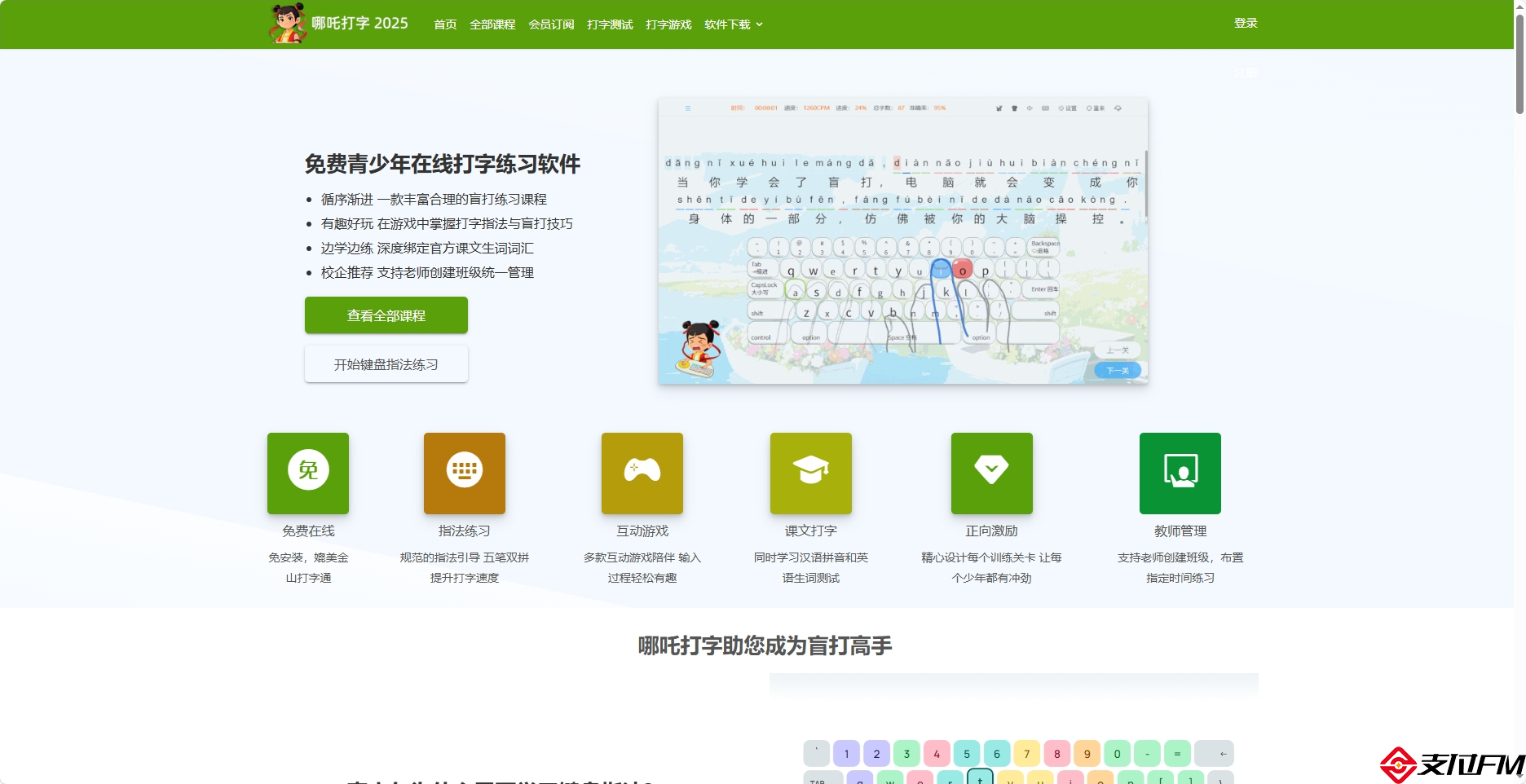Click the 正向激励 feature label
The height and width of the screenshot is (784, 1526).
[x=992, y=531]
